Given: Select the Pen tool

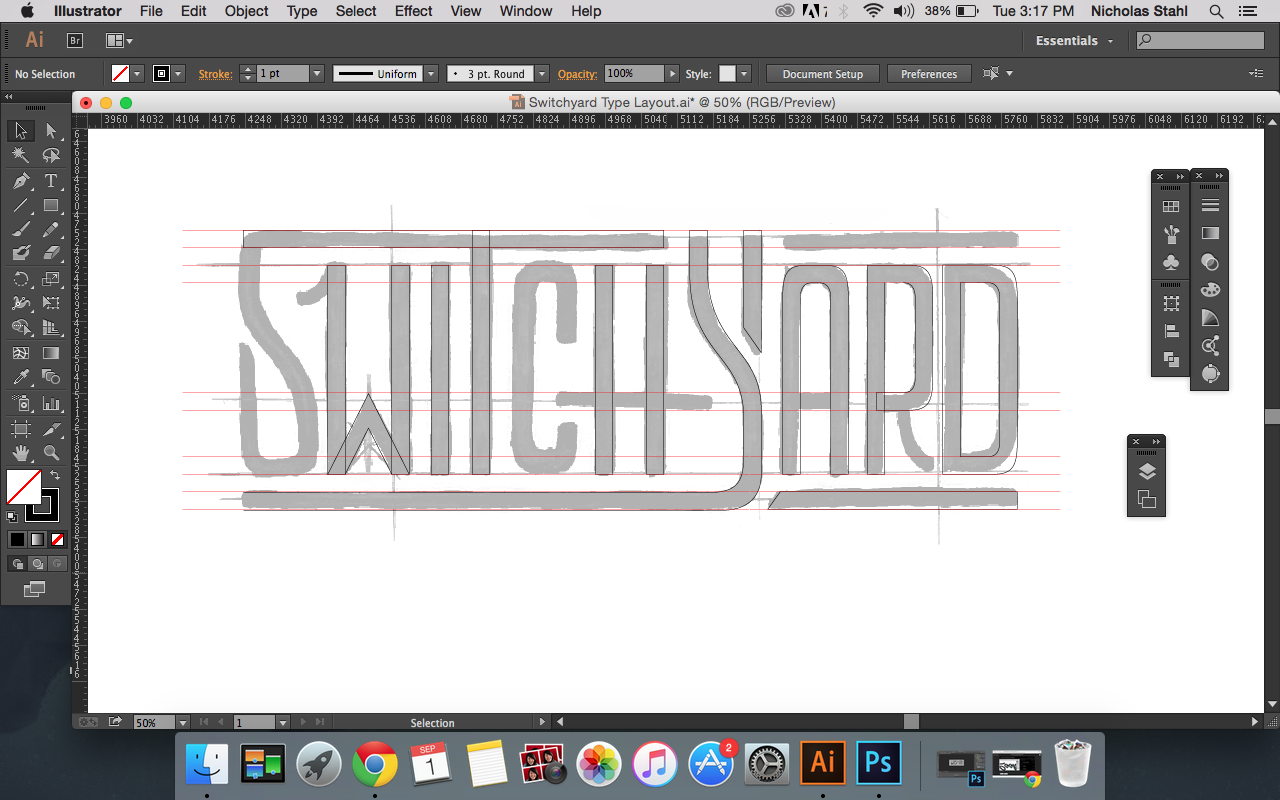Looking at the screenshot, I should click(20, 181).
